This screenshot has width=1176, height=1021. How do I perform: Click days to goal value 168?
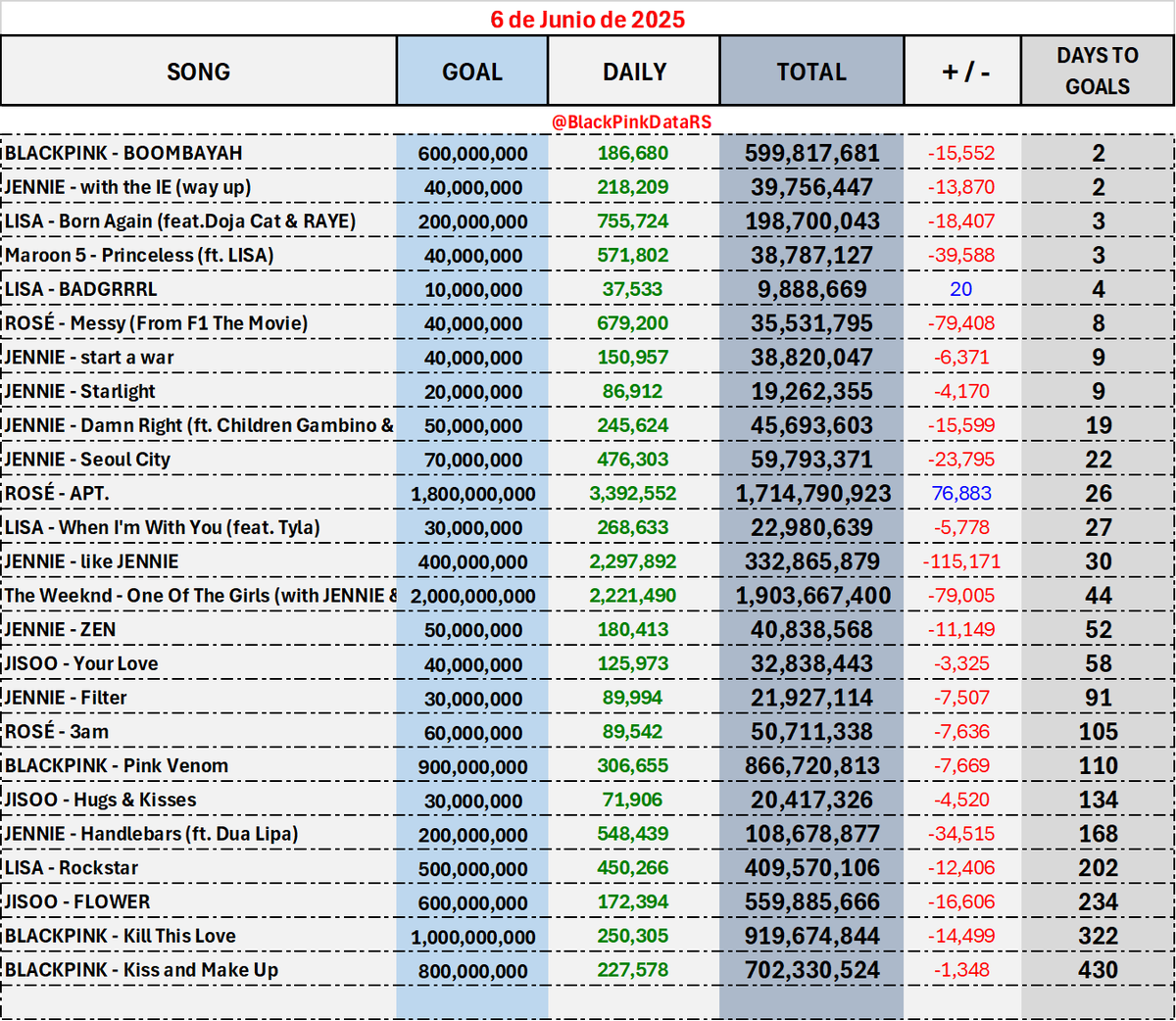[x=1099, y=834]
